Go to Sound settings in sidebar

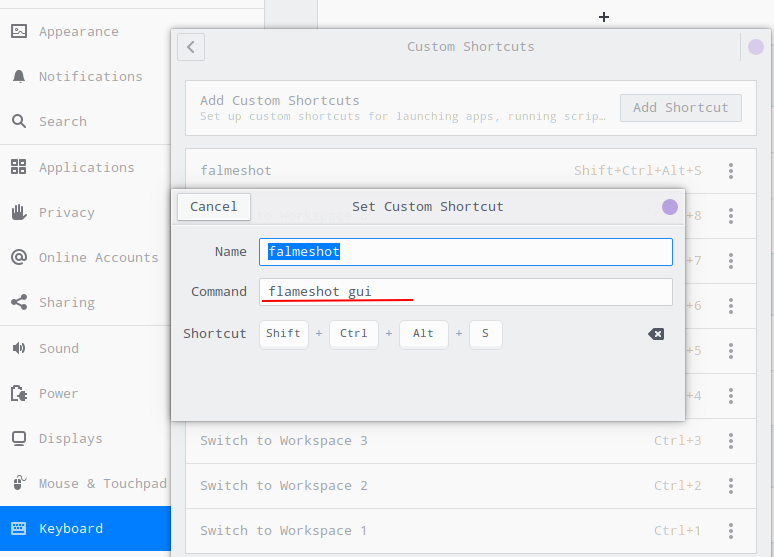58,348
